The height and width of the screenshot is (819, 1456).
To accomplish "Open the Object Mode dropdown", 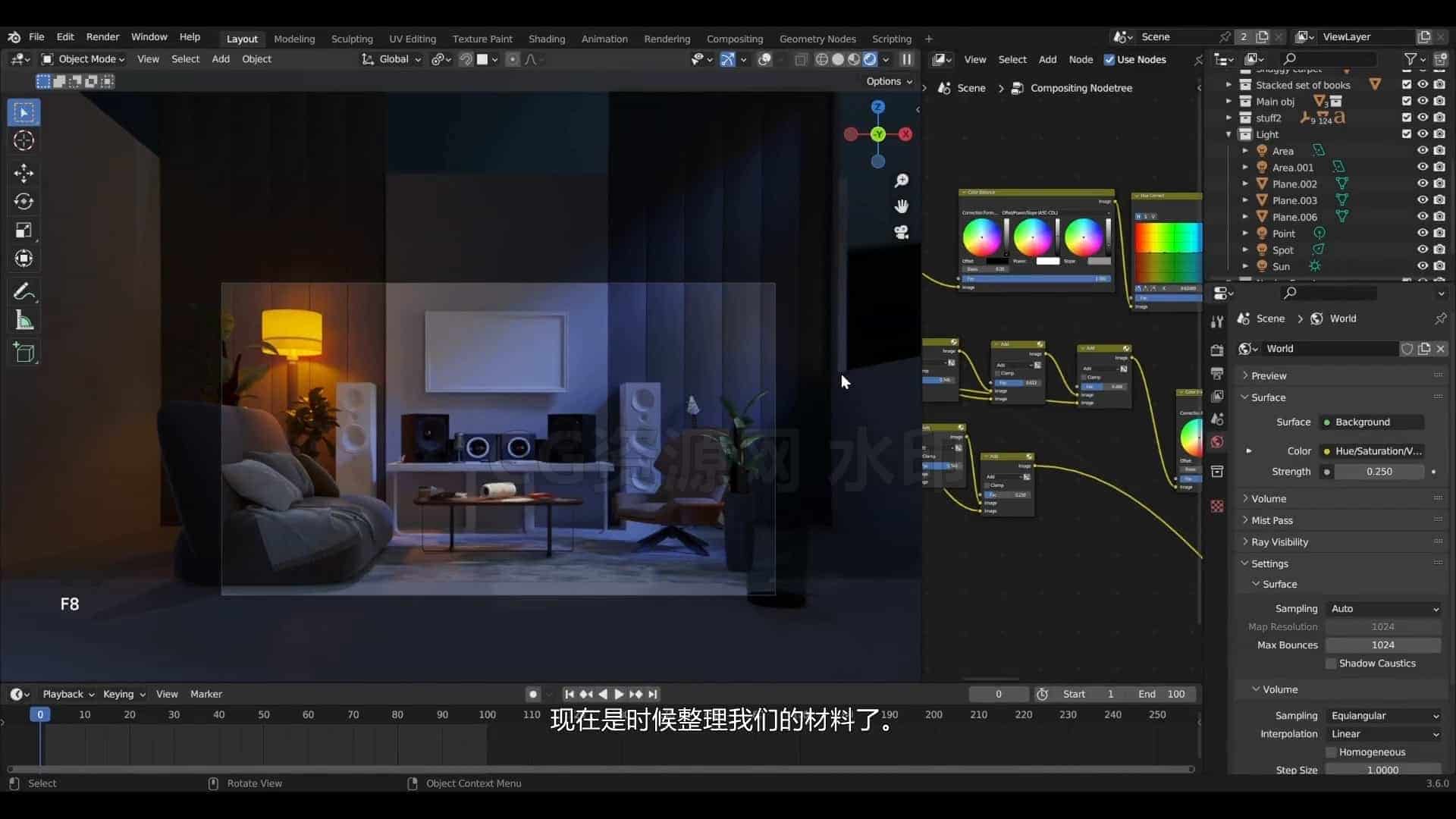I will [x=83, y=59].
